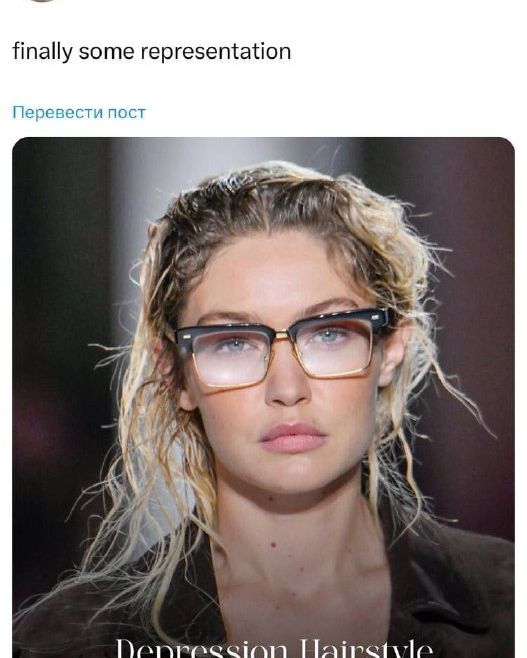The height and width of the screenshot is (658, 527).
Task: Click the word "Hairstyle" in photo caption
Action: click(366, 648)
